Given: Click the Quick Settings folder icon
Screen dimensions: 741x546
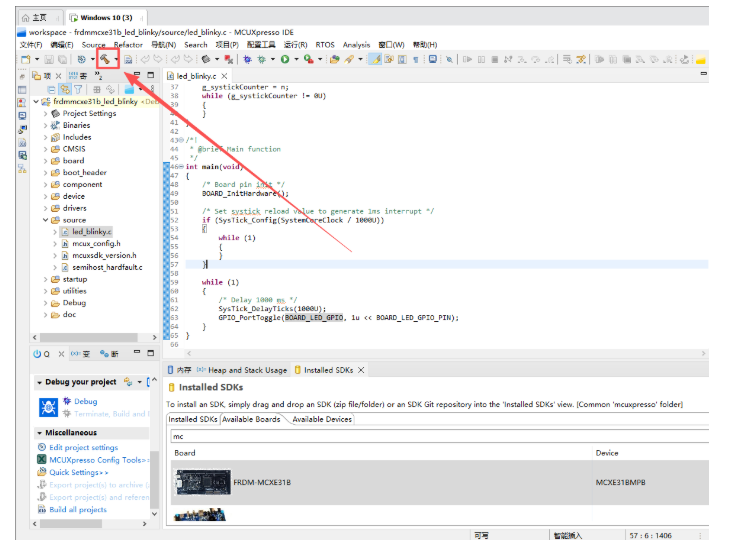Looking at the screenshot, I should (x=42, y=472).
